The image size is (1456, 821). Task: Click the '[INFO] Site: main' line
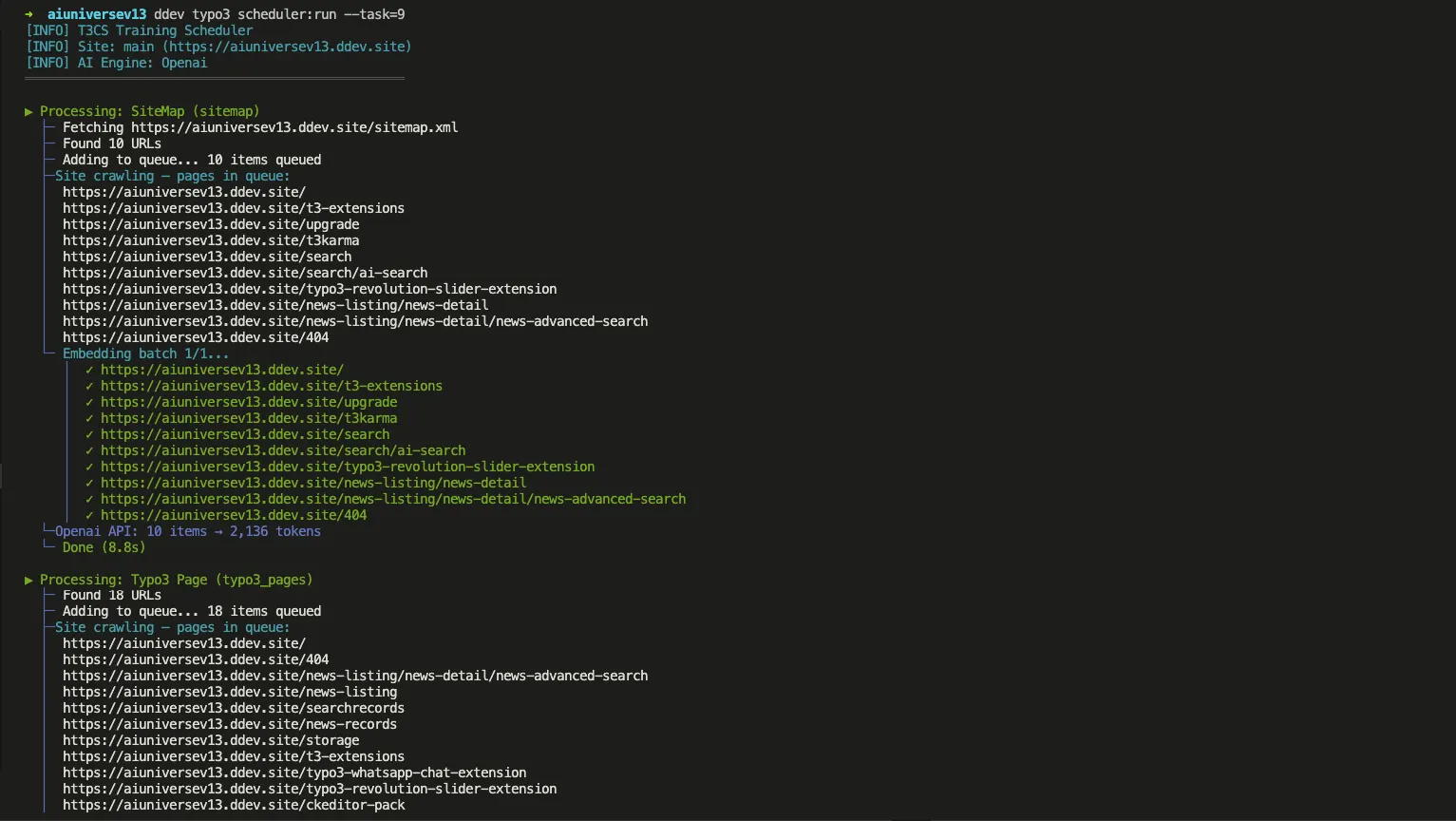[x=218, y=47]
